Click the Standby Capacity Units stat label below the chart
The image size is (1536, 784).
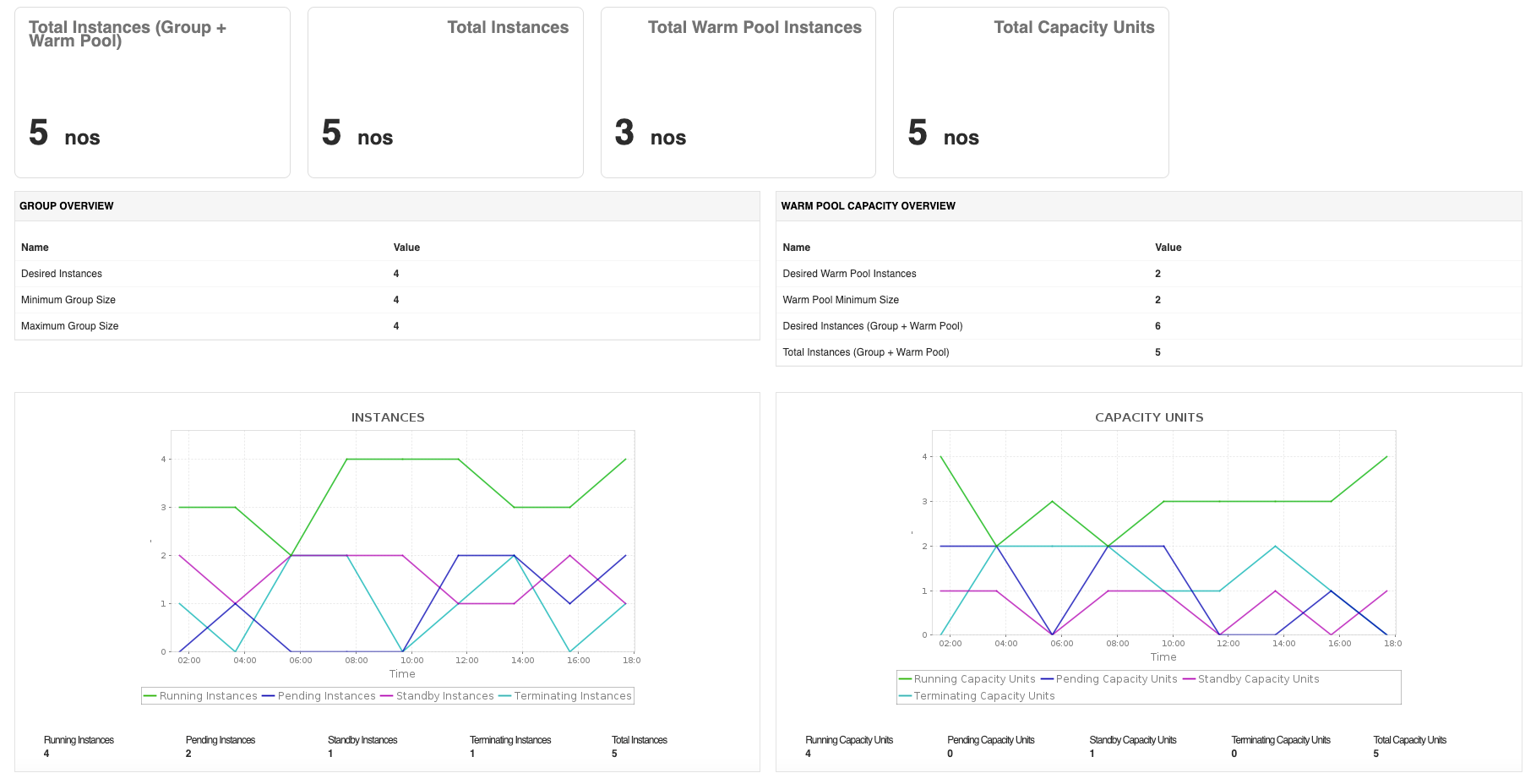[1133, 740]
